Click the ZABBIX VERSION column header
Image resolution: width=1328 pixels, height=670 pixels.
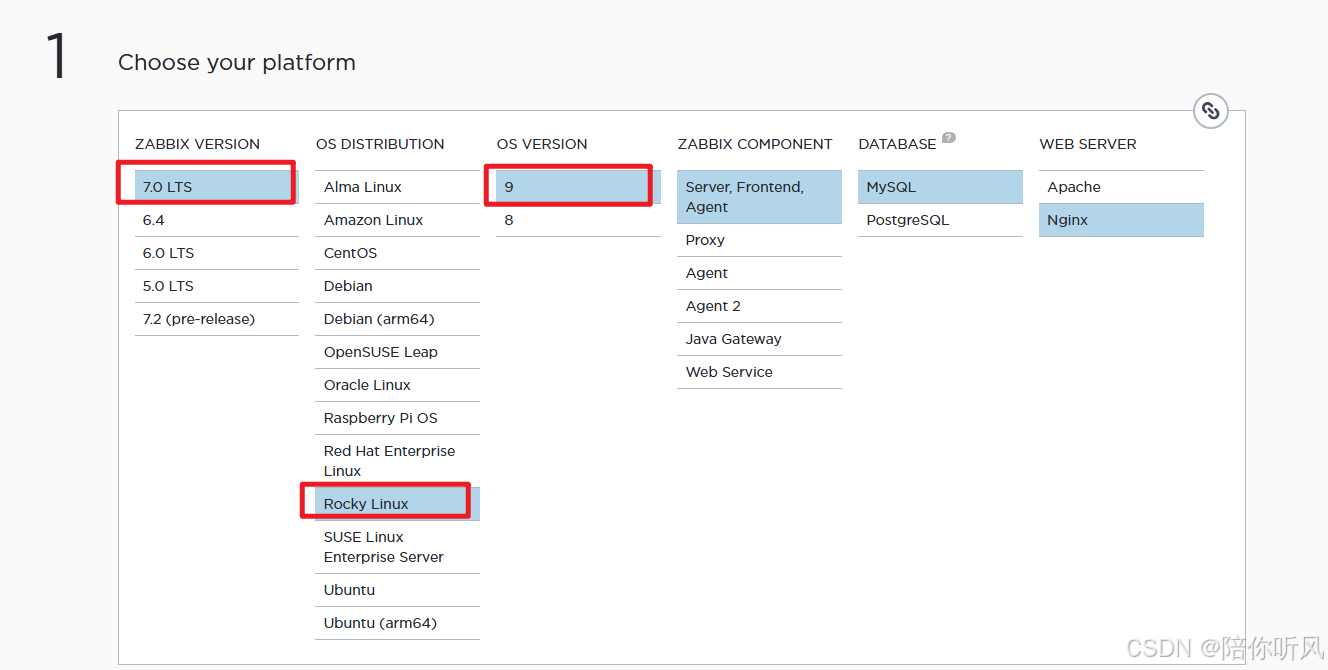(198, 144)
